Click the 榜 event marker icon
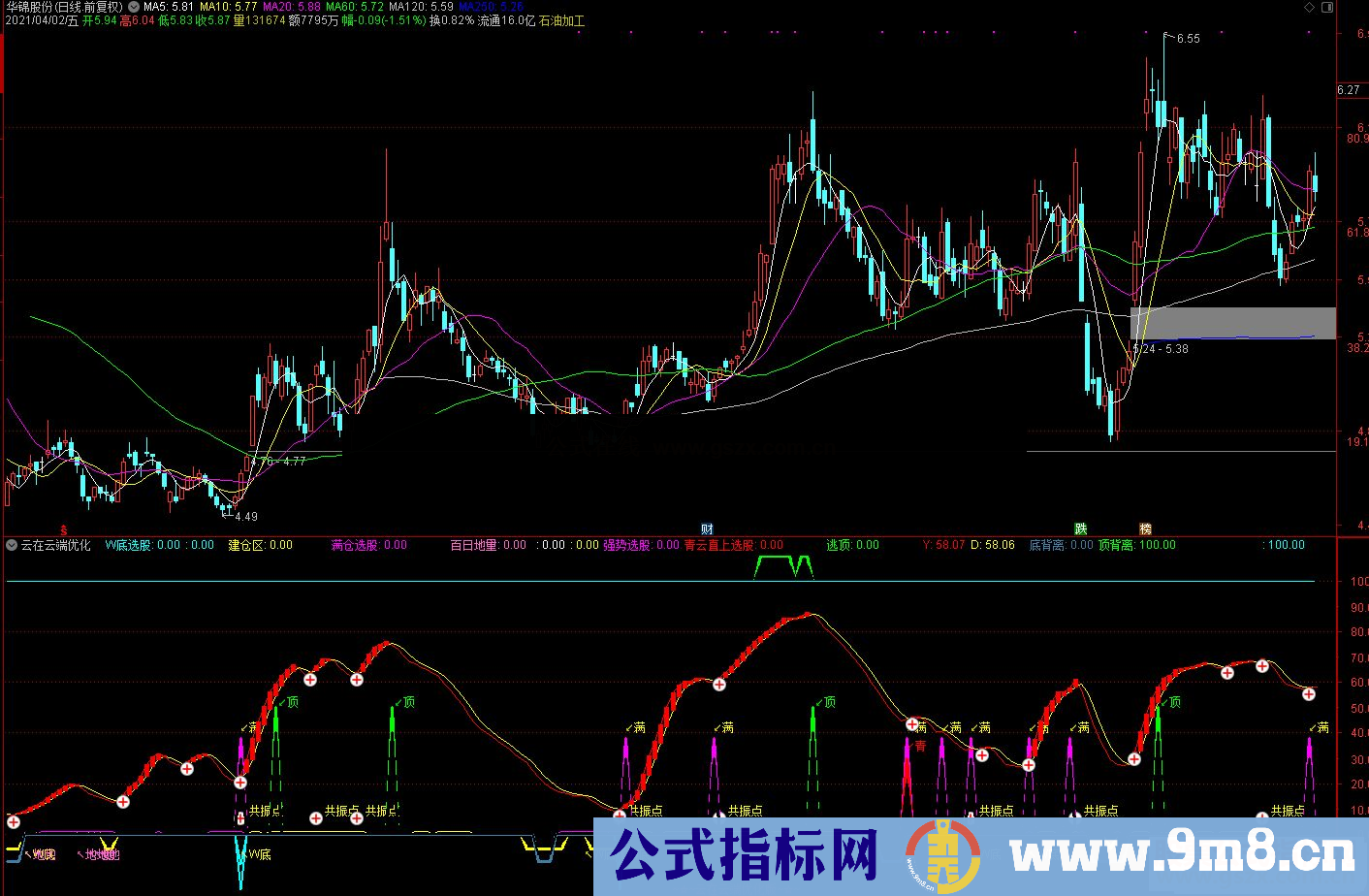Screen dimensions: 1369x896 1146,529
